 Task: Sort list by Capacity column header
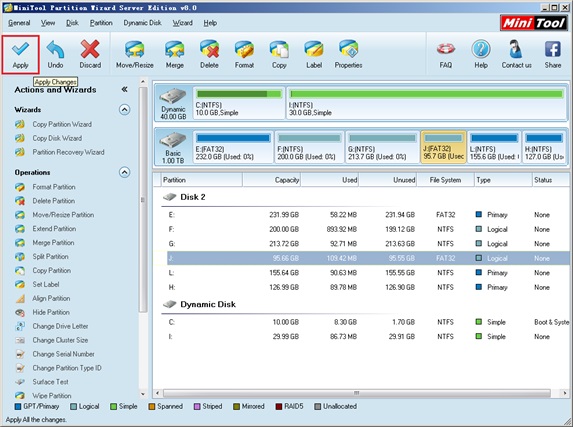tap(272, 180)
